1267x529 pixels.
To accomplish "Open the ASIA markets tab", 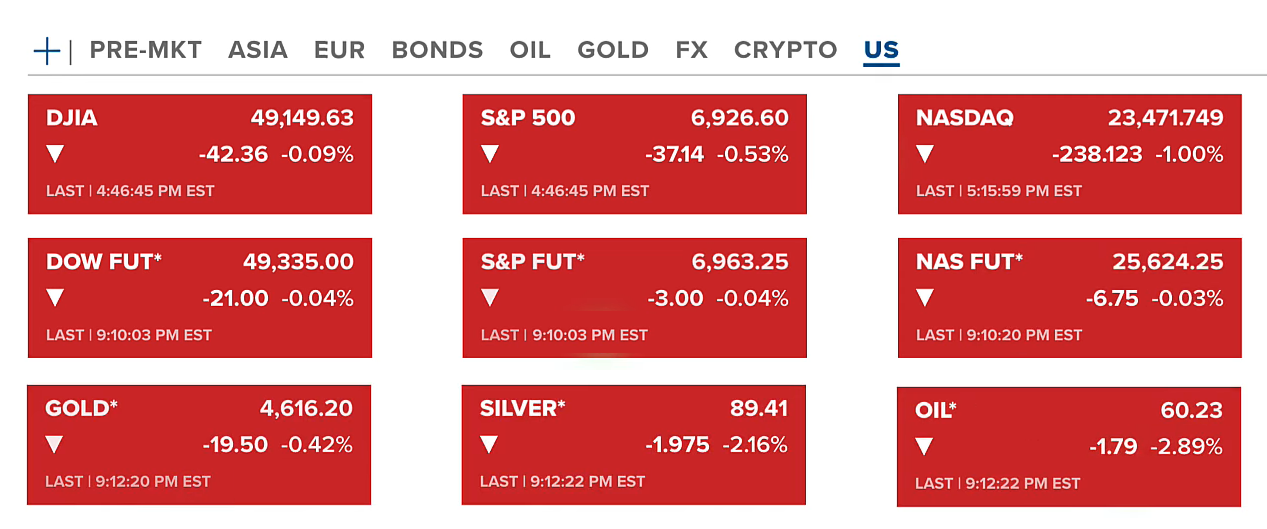I will point(257,50).
